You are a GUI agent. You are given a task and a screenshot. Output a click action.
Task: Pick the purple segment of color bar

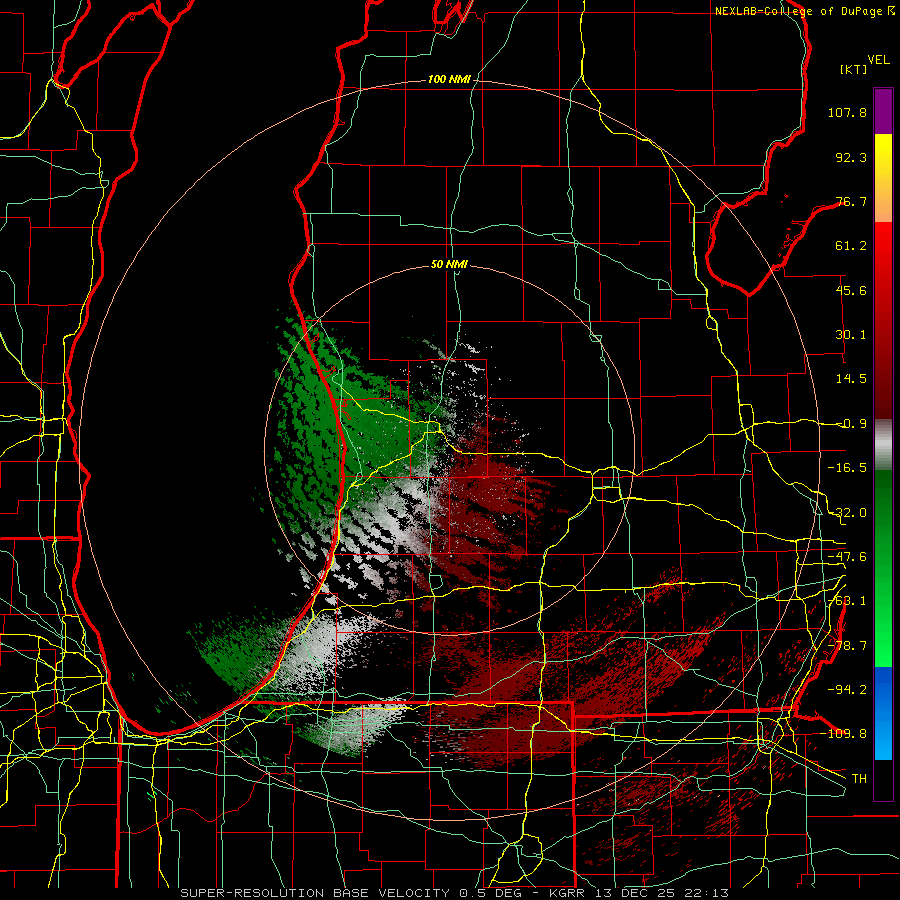[x=883, y=111]
